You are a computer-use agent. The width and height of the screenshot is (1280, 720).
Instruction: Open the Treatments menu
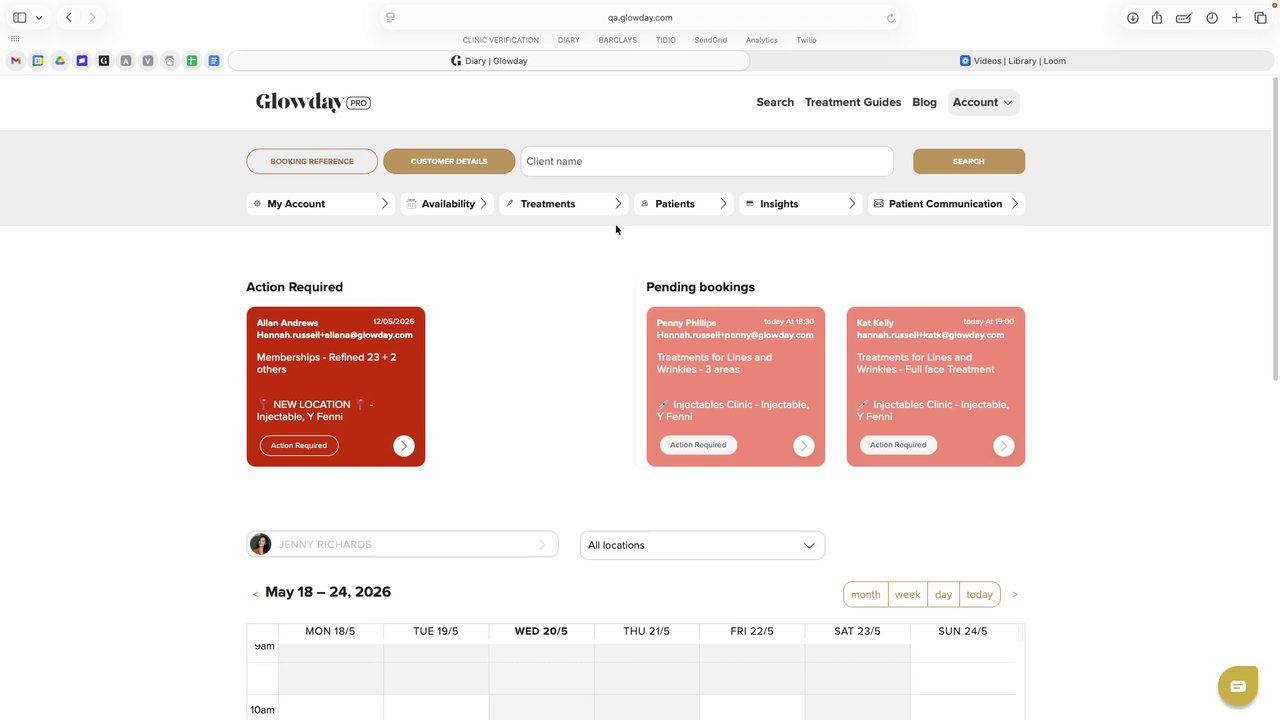coord(564,204)
